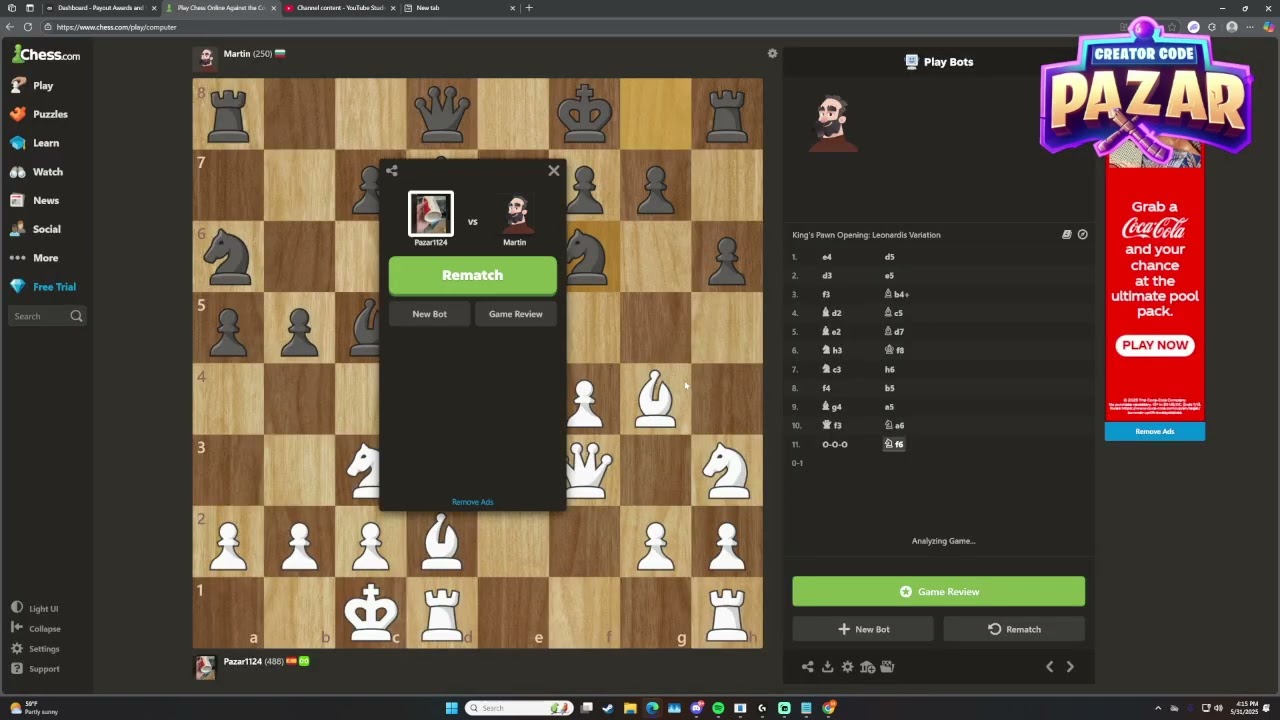Open Chrome from the taskbar
1280x720 pixels.
[x=828, y=708]
